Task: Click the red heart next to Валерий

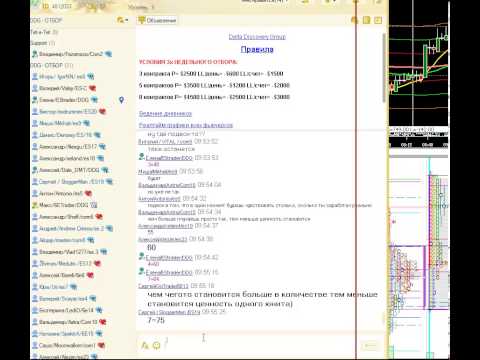Action: tap(92, 88)
